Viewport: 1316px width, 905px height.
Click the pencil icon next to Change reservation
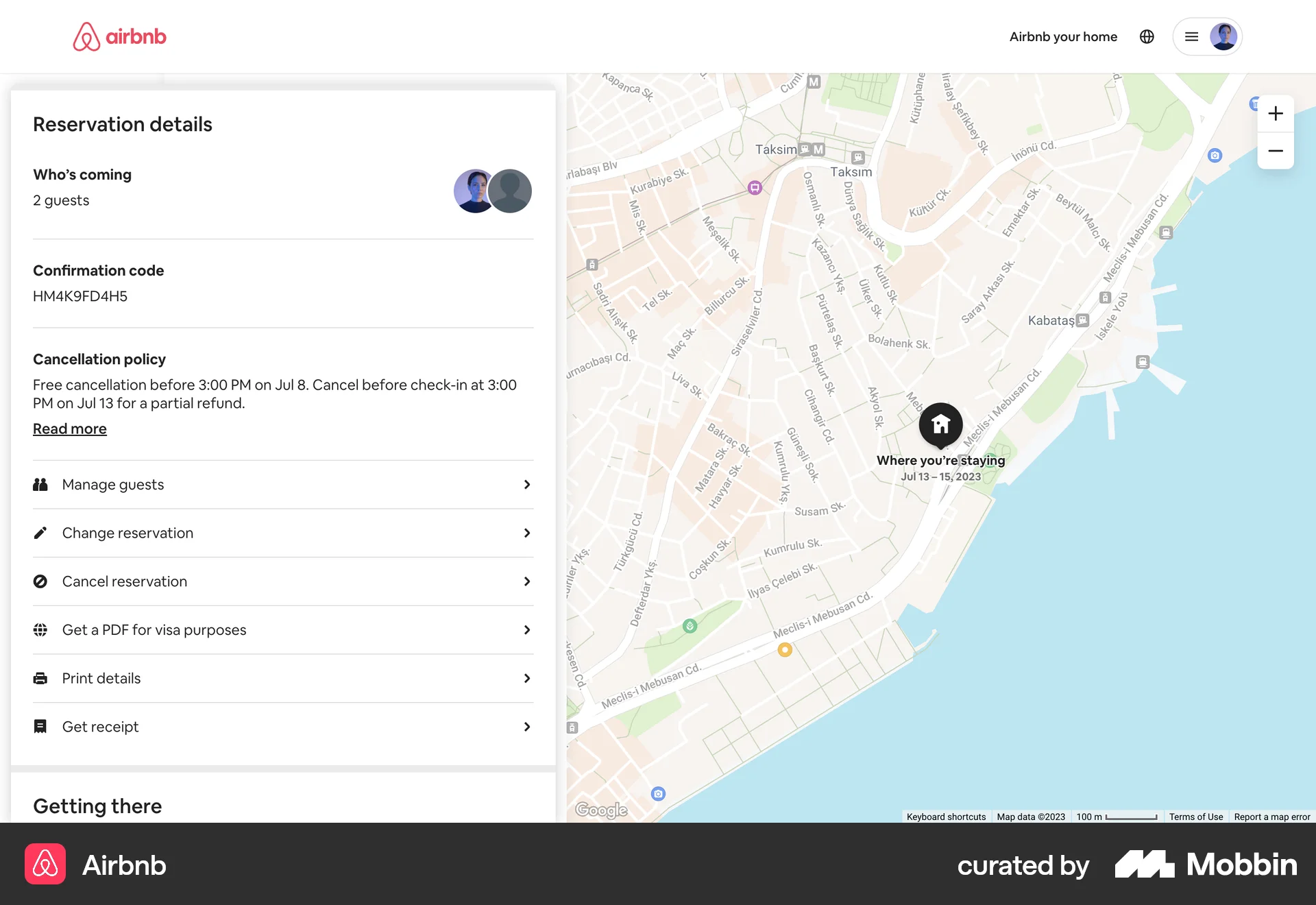coord(40,533)
